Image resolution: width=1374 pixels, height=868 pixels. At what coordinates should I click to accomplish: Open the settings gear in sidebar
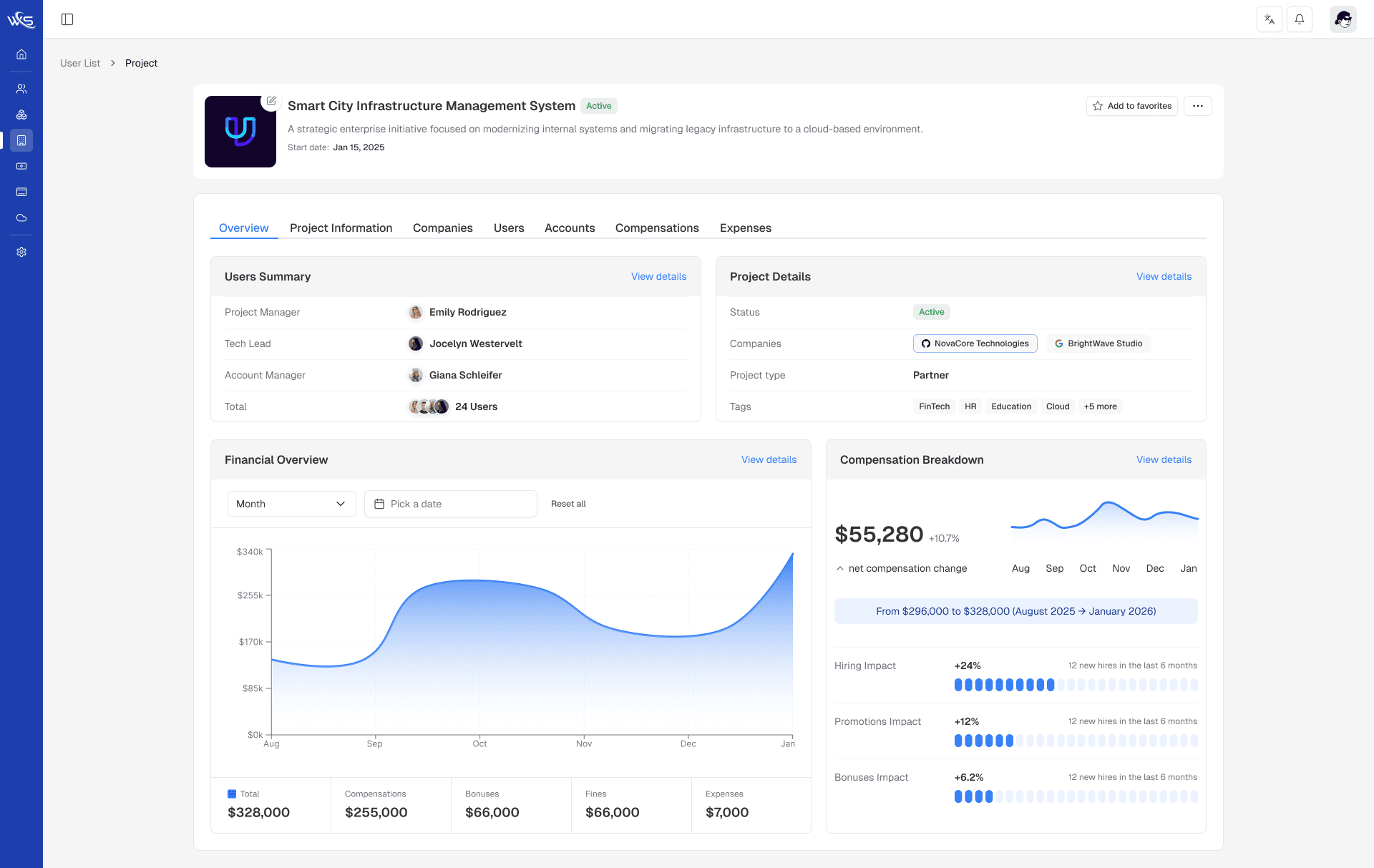pyautogui.click(x=21, y=252)
